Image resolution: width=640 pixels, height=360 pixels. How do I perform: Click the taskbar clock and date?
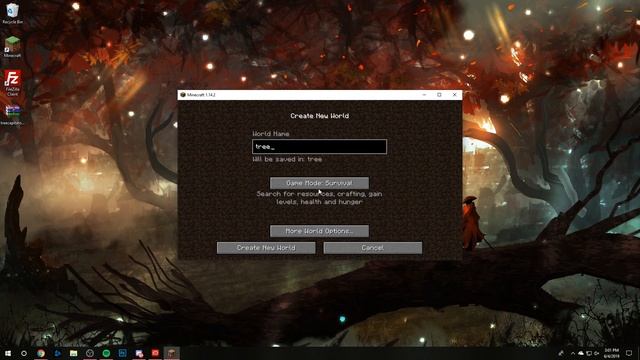pyautogui.click(x=612, y=353)
